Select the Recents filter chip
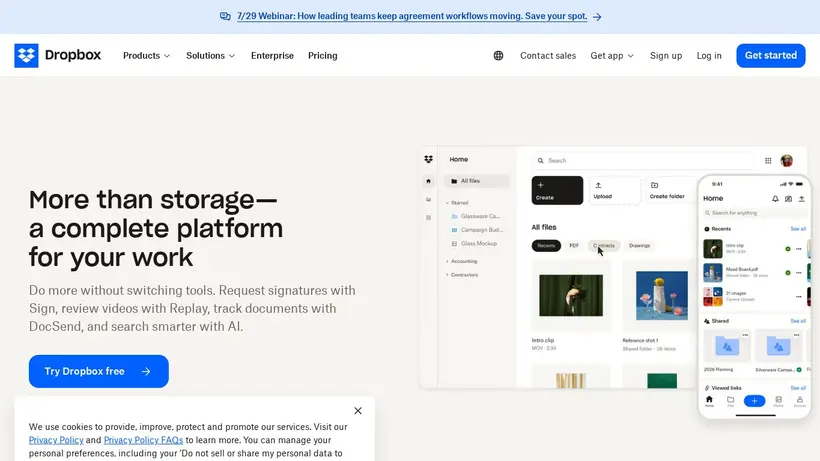The height and width of the screenshot is (461, 820). [x=546, y=246]
